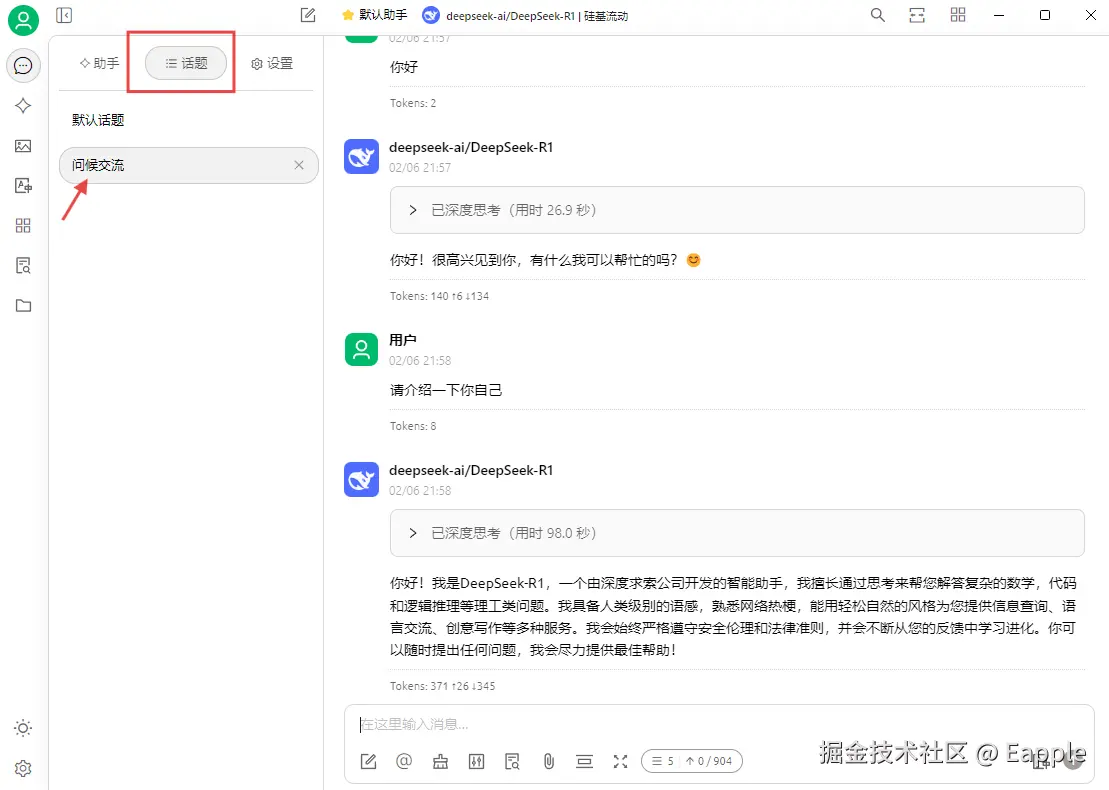Open the translate sidebar icon
The image size is (1109, 790).
click(23, 185)
